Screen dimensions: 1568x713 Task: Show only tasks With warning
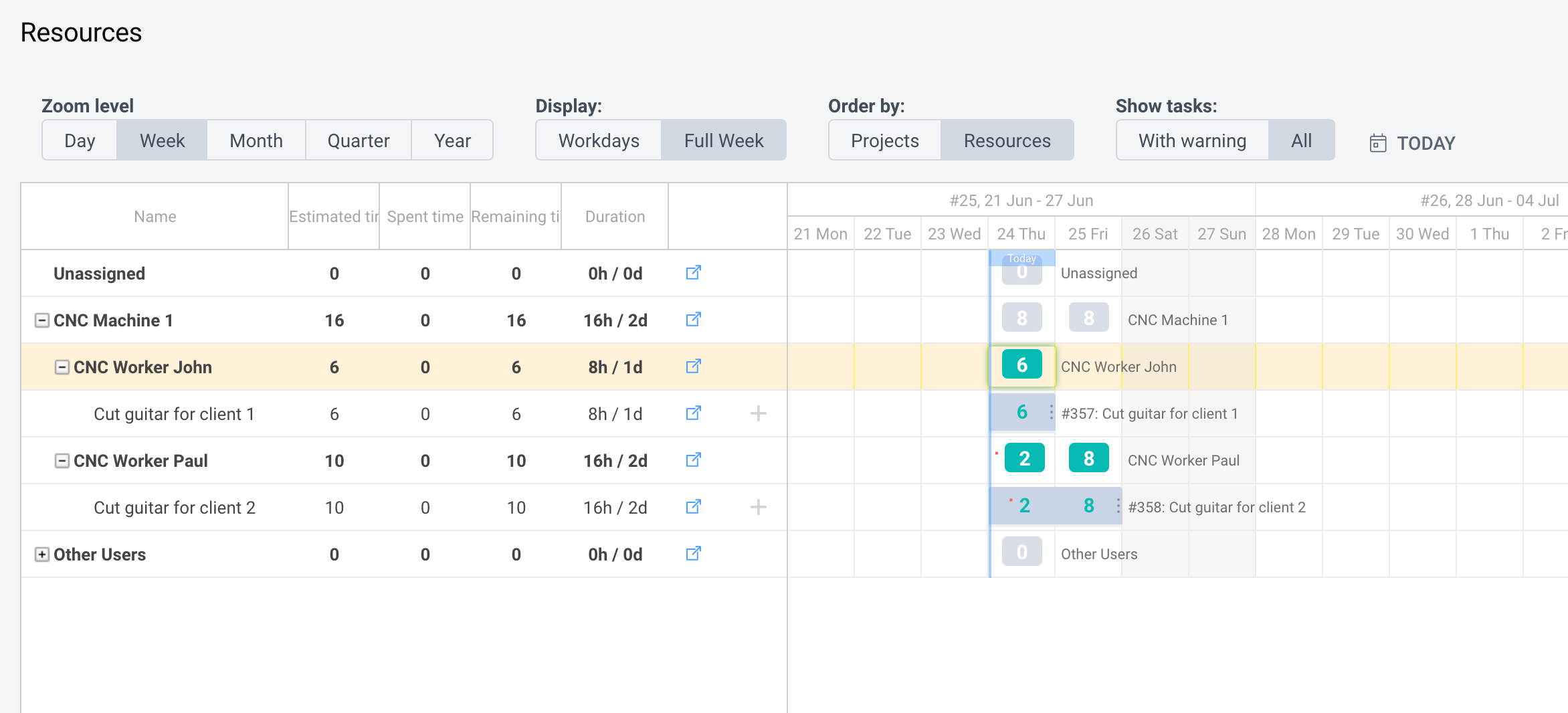pos(1192,140)
